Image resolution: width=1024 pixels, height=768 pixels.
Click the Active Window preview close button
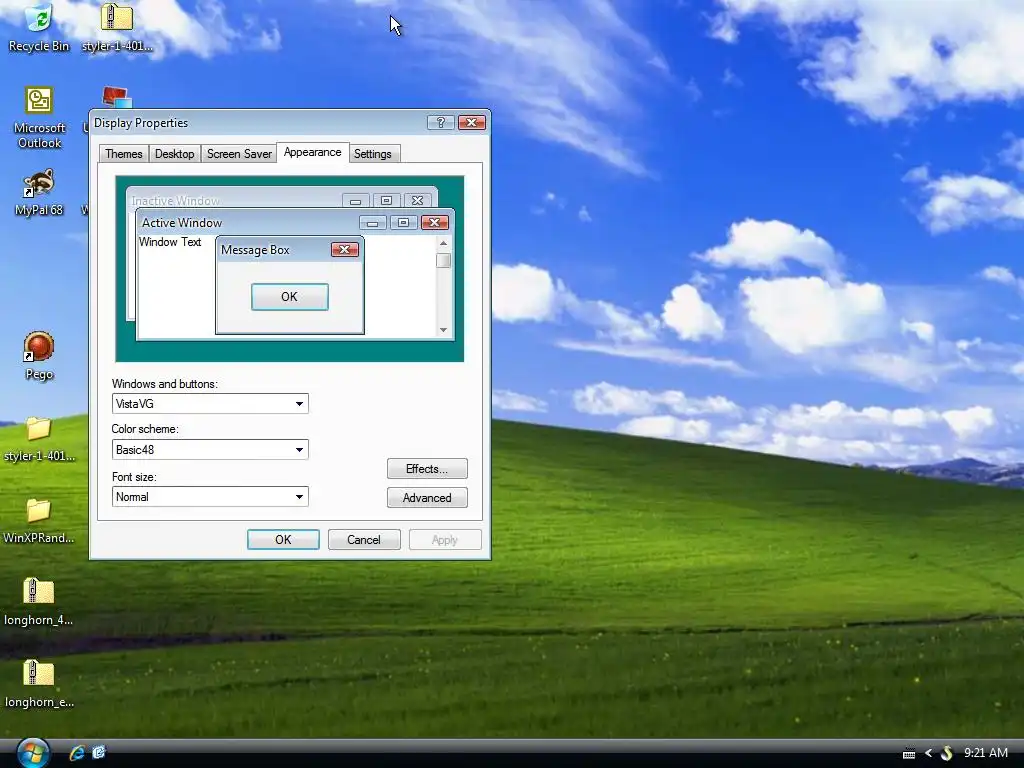(434, 223)
